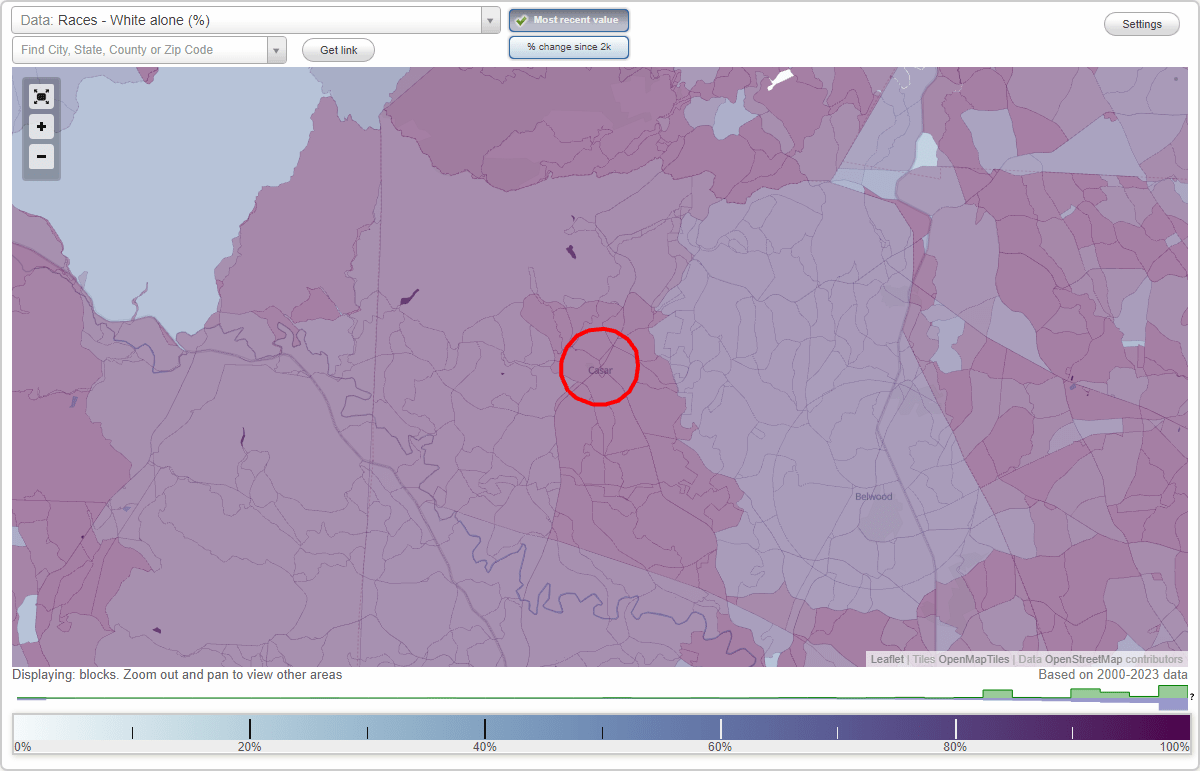Keep Most recent value mode active

click(x=568, y=20)
